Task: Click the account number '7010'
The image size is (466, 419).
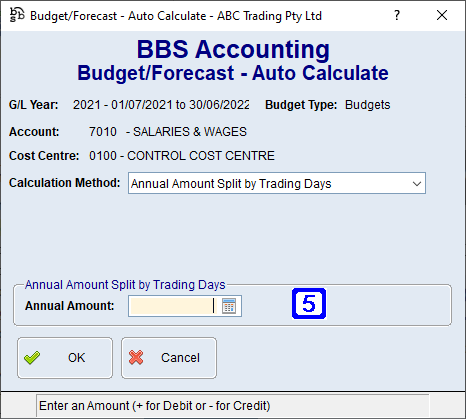Action: [x=103, y=132]
